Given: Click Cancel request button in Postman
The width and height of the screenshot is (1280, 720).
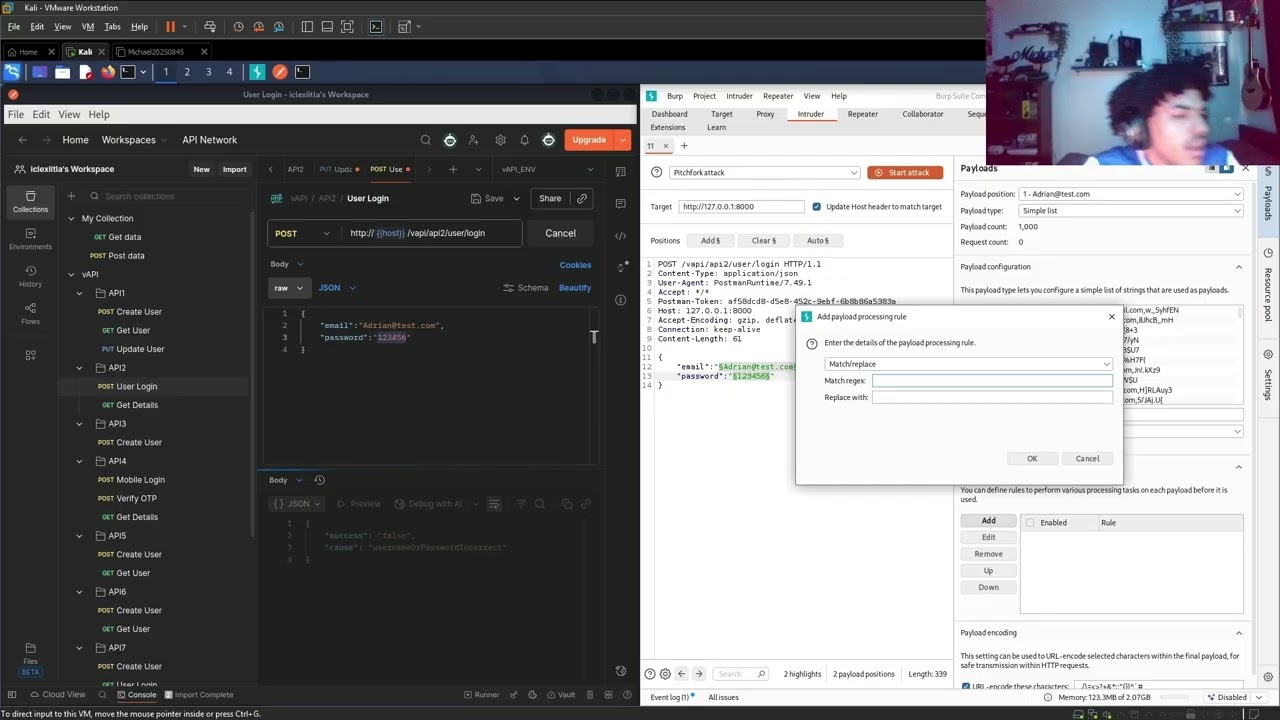Looking at the screenshot, I should pyautogui.click(x=560, y=233).
